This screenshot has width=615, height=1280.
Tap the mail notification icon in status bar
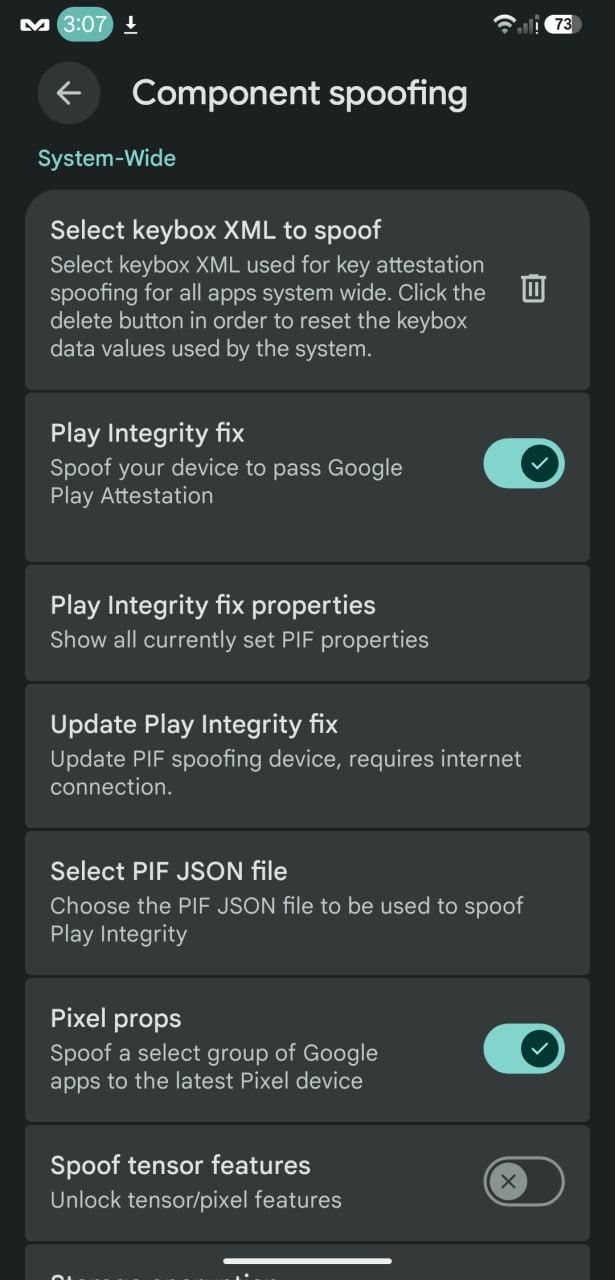35,26
